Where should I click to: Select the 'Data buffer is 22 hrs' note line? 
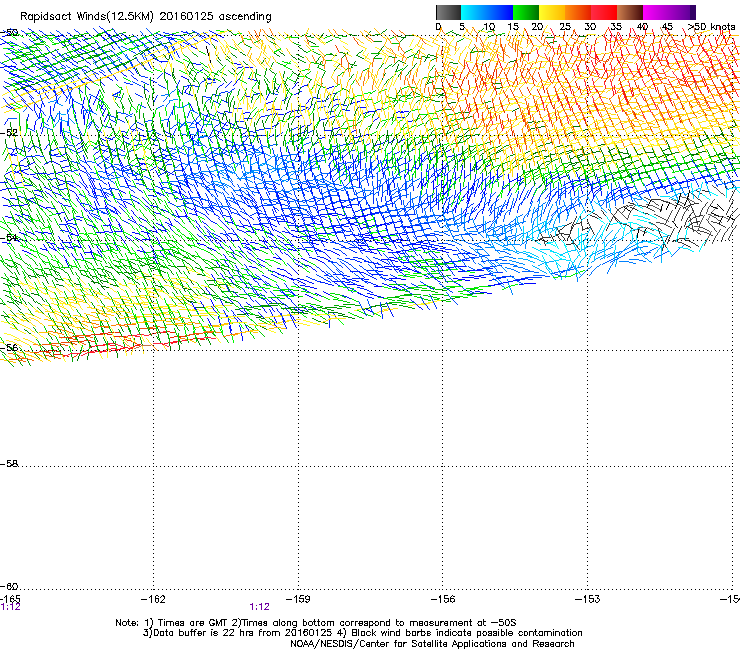(x=362, y=633)
